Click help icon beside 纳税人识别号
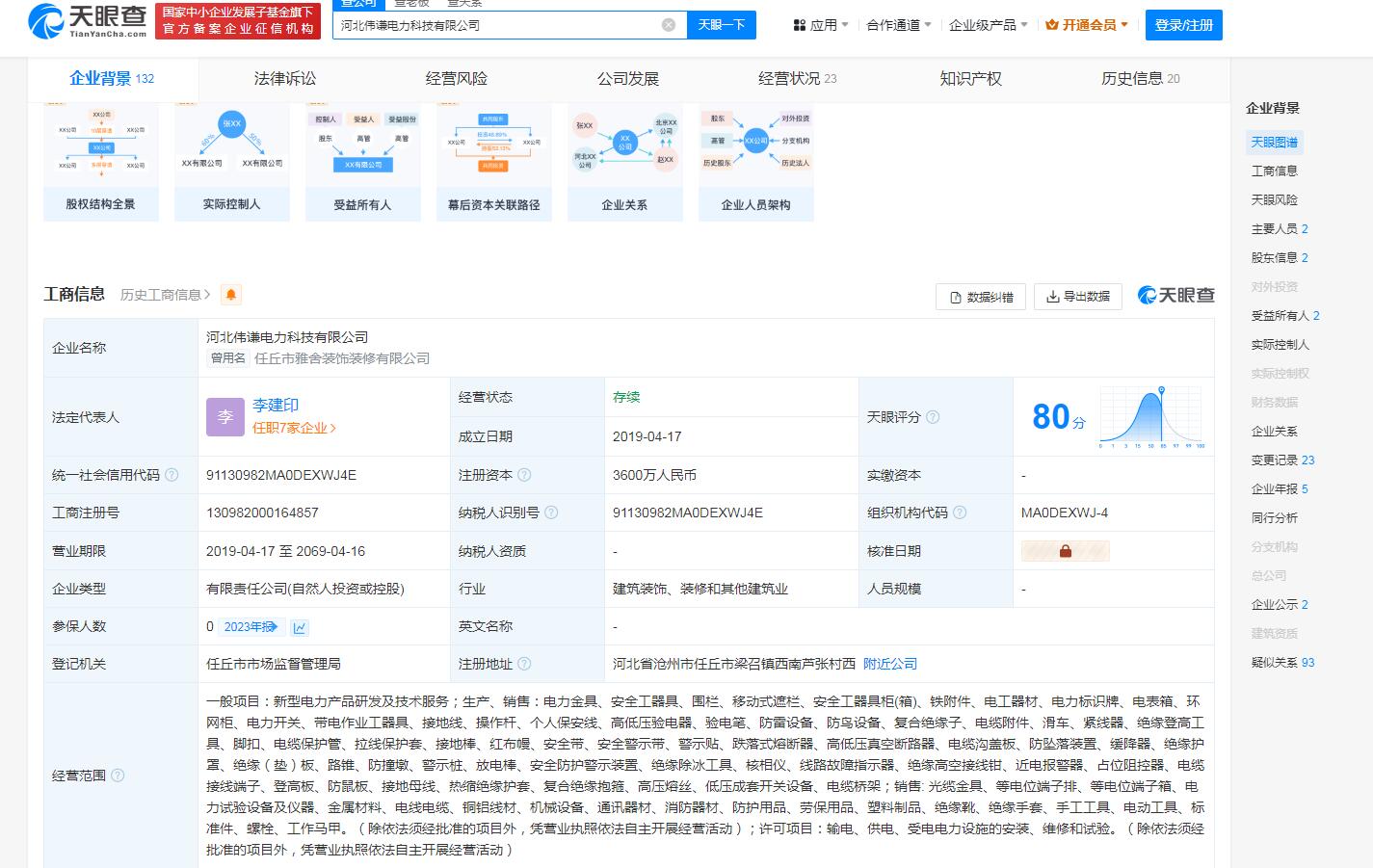The width and height of the screenshot is (1373, 868). pos(551,513)
